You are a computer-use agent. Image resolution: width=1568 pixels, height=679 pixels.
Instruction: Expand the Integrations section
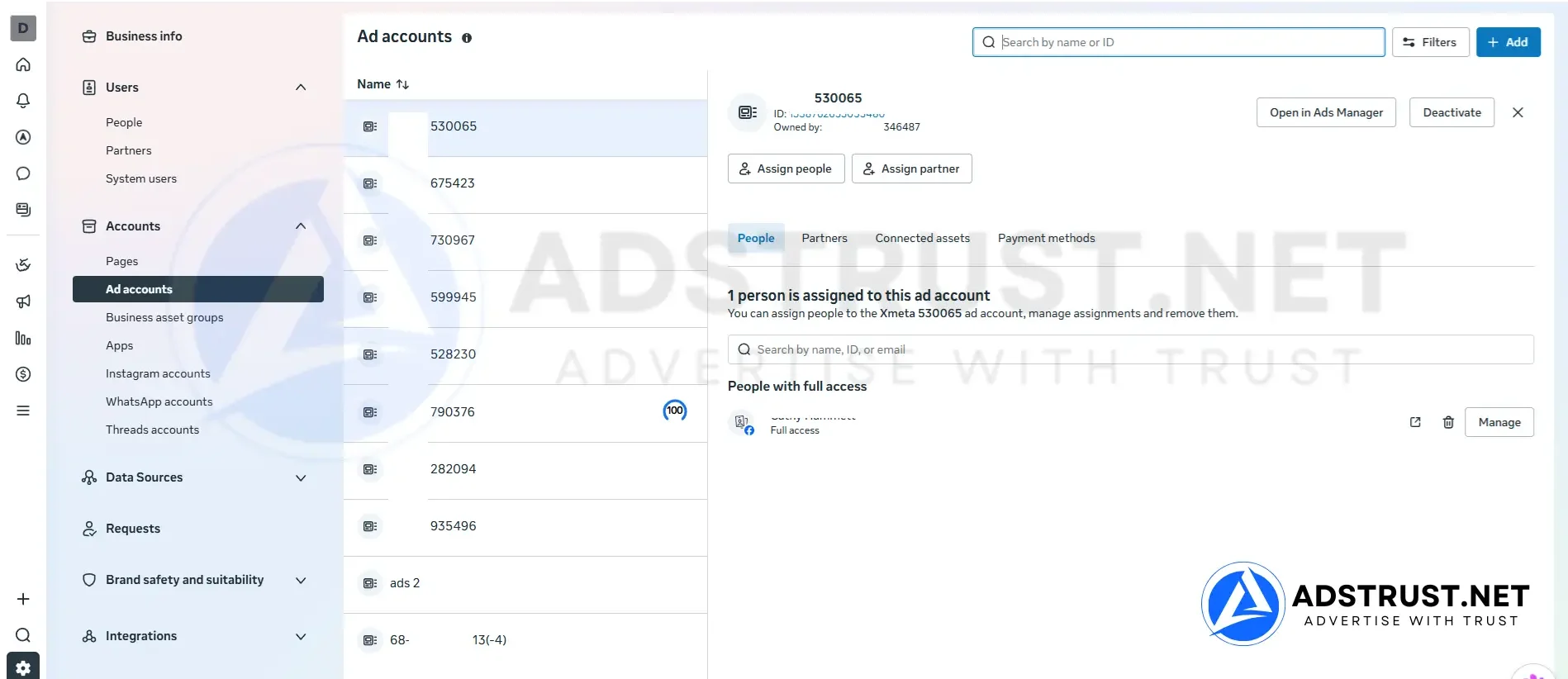coord(301,636)
